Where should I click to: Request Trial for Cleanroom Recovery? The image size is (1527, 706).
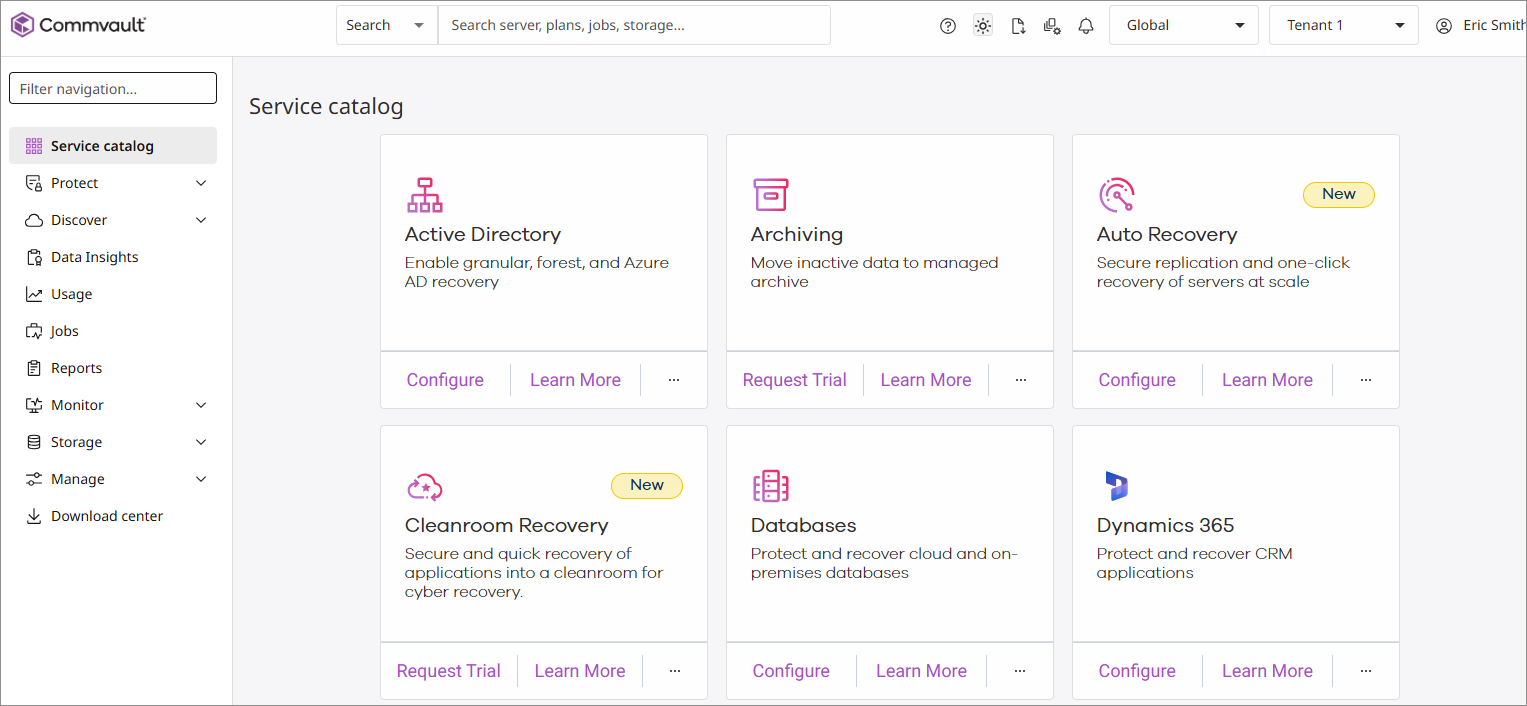[x=449, y=671]
